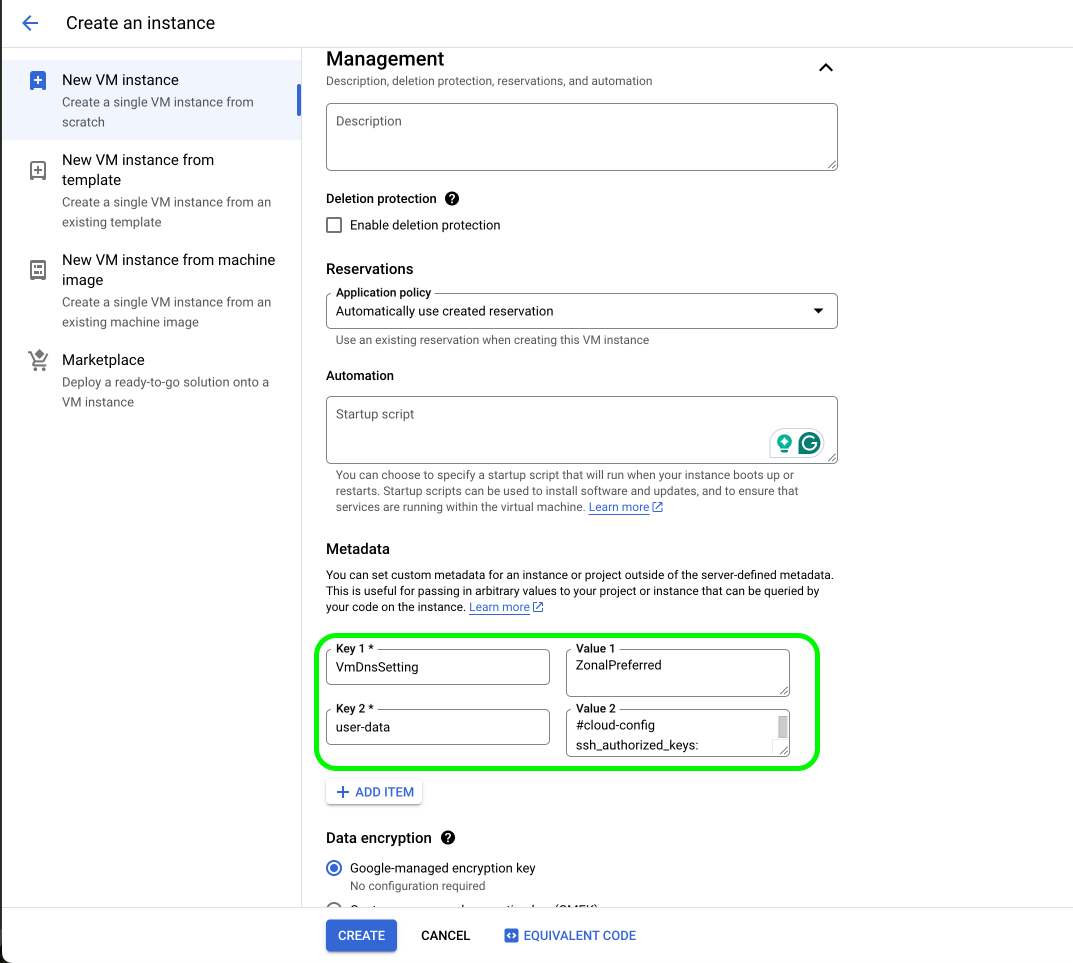Click the Marketplace cart icon
This screenshot has width=1073, height=963.
pyautogui.click(x=38, y=361)
